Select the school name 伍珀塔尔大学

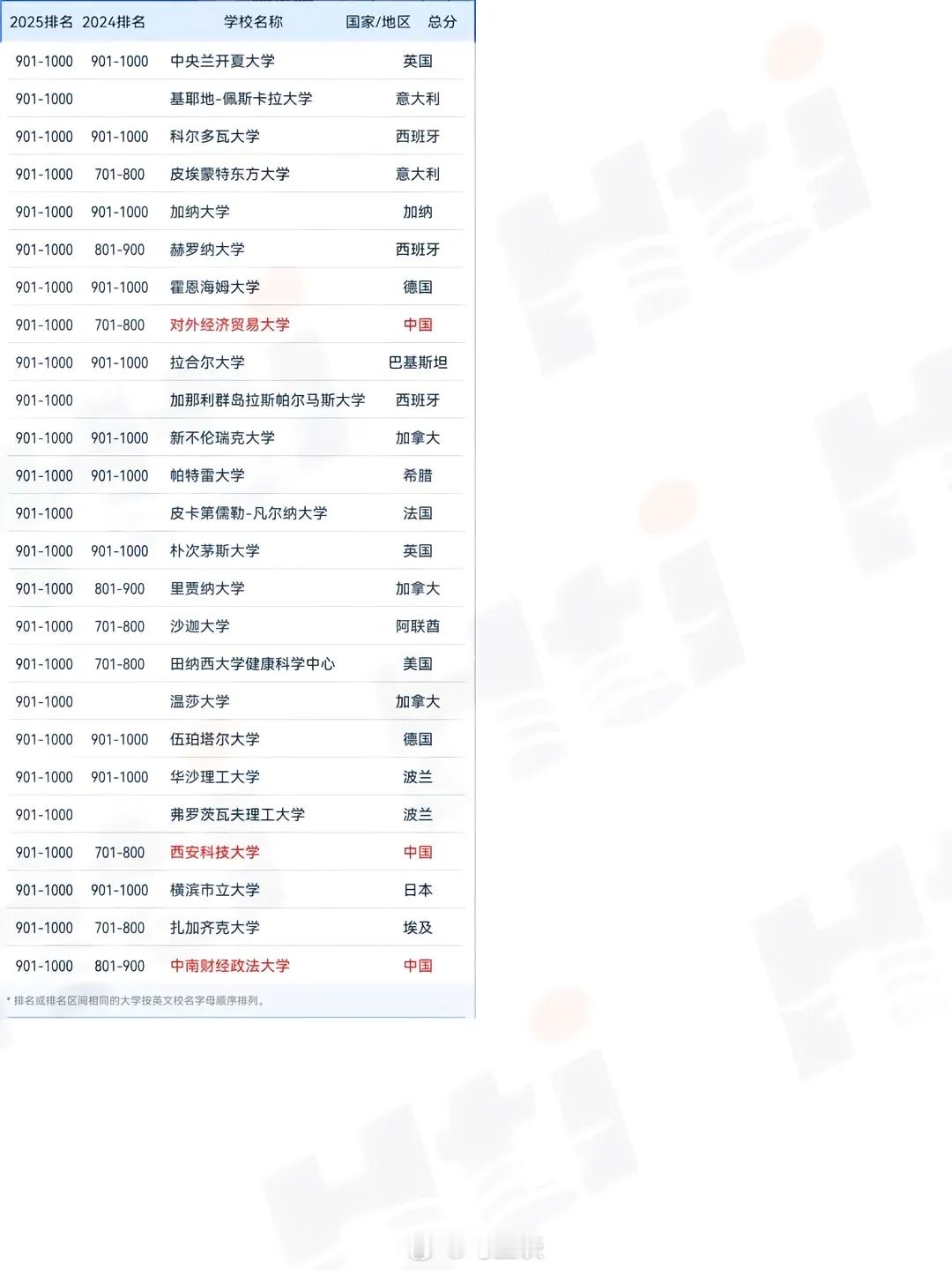point(215,740)
